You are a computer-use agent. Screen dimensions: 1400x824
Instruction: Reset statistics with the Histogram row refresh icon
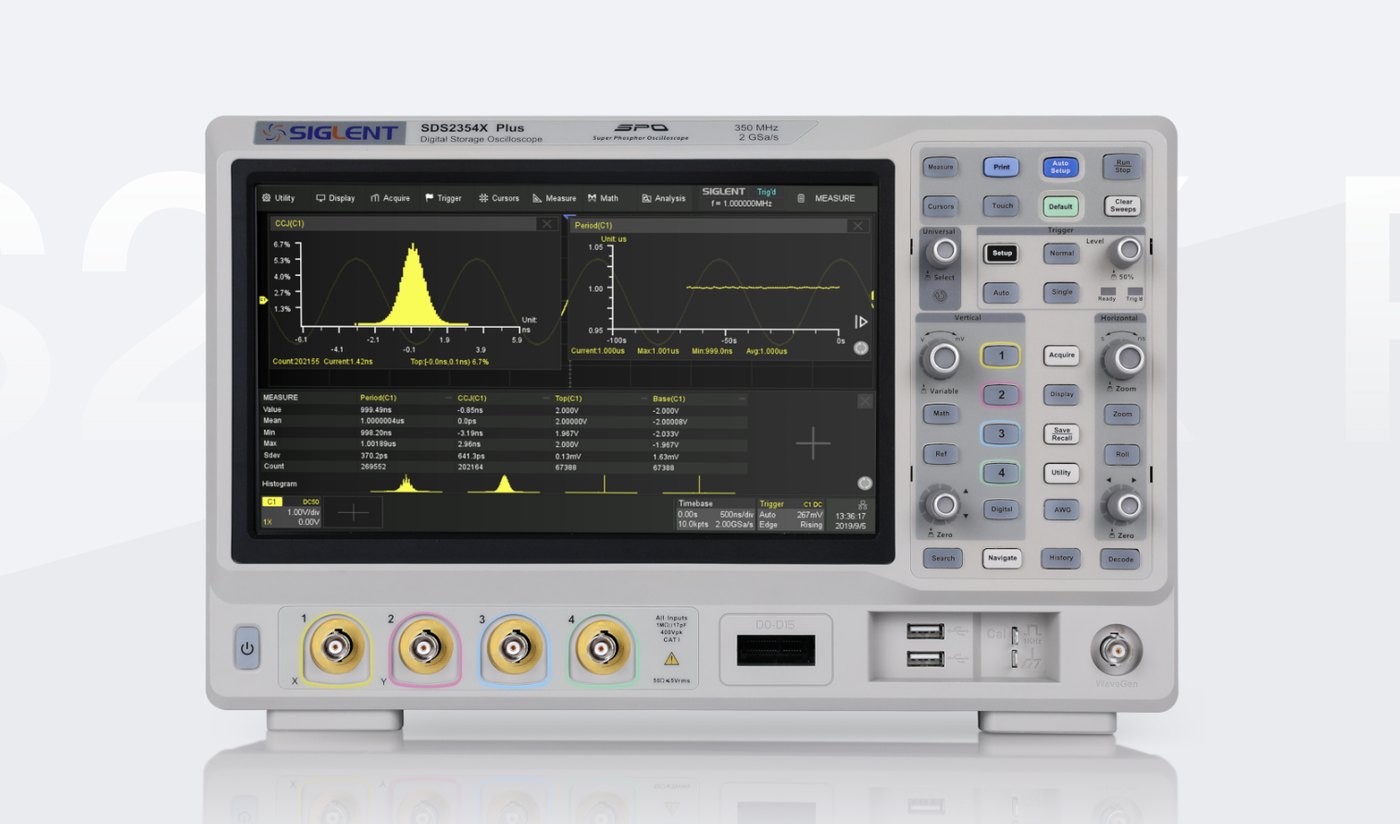pyautogui.click(x=865, y=484)
